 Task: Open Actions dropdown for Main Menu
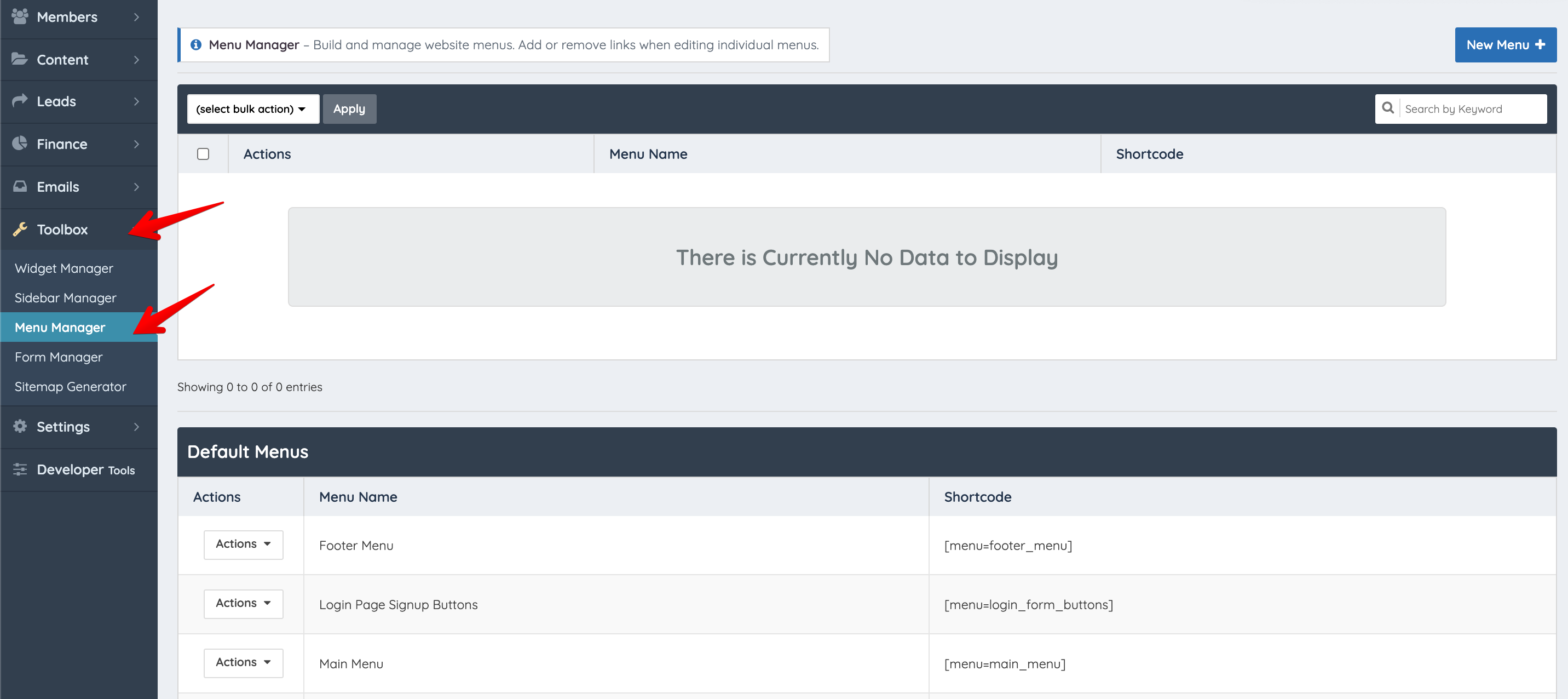point(243,662)
